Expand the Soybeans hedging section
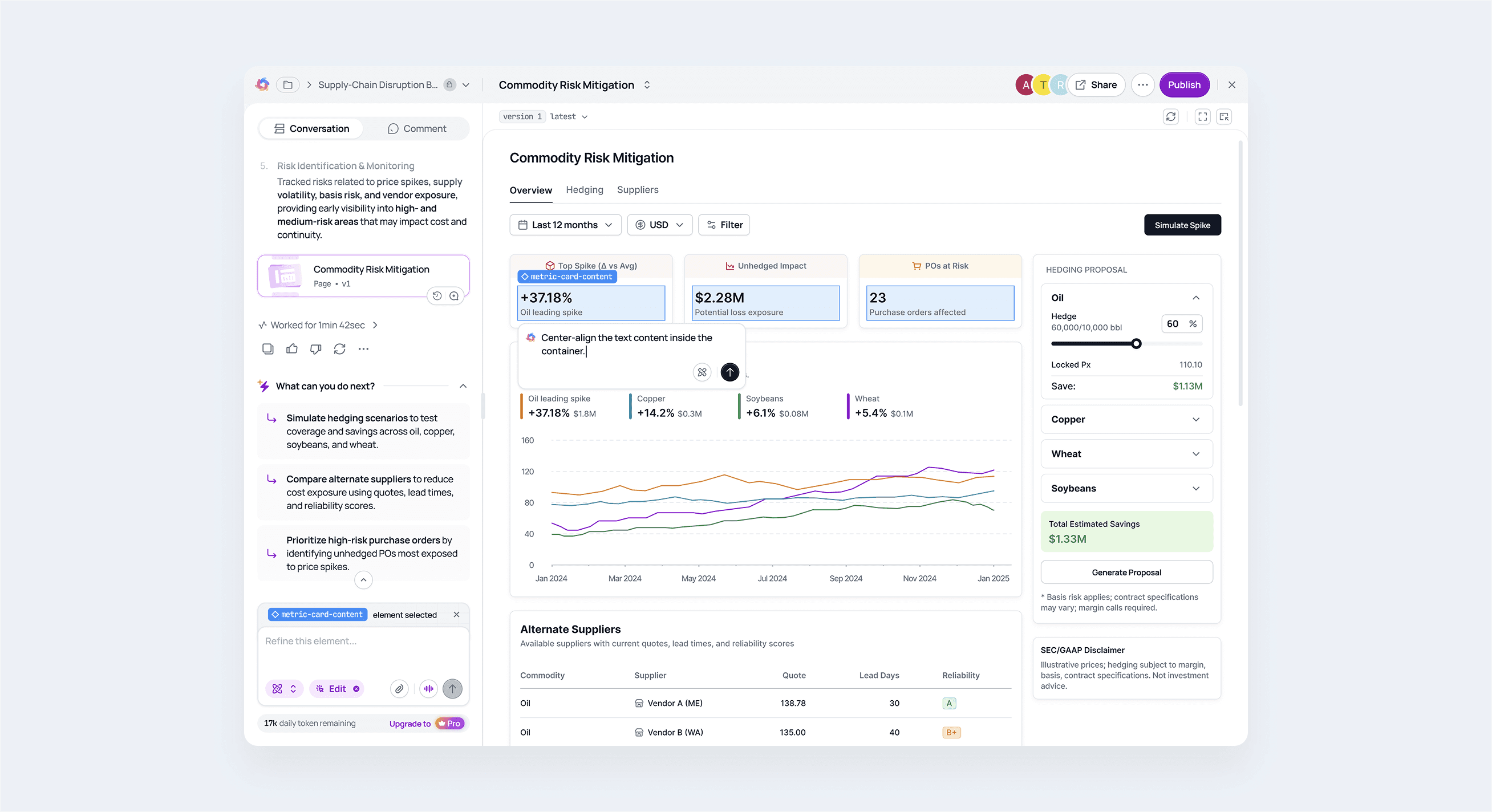This screenshot has width=1492, height=812. click(x=1126, y=488)
